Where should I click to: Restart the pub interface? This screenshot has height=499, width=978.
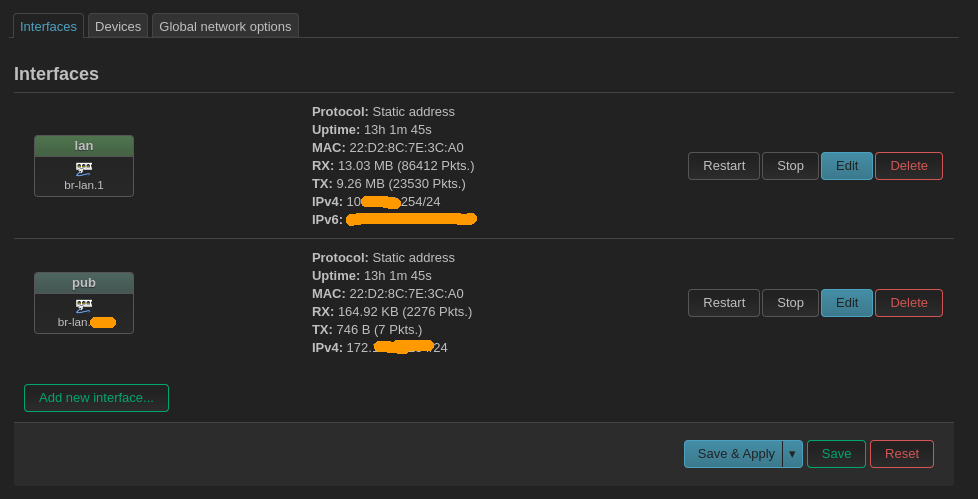click(724, 303)
